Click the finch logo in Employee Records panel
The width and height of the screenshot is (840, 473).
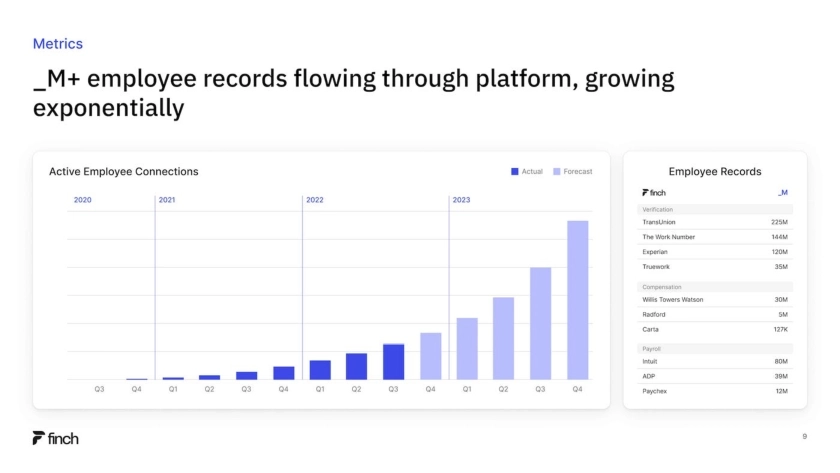point(654,192)
